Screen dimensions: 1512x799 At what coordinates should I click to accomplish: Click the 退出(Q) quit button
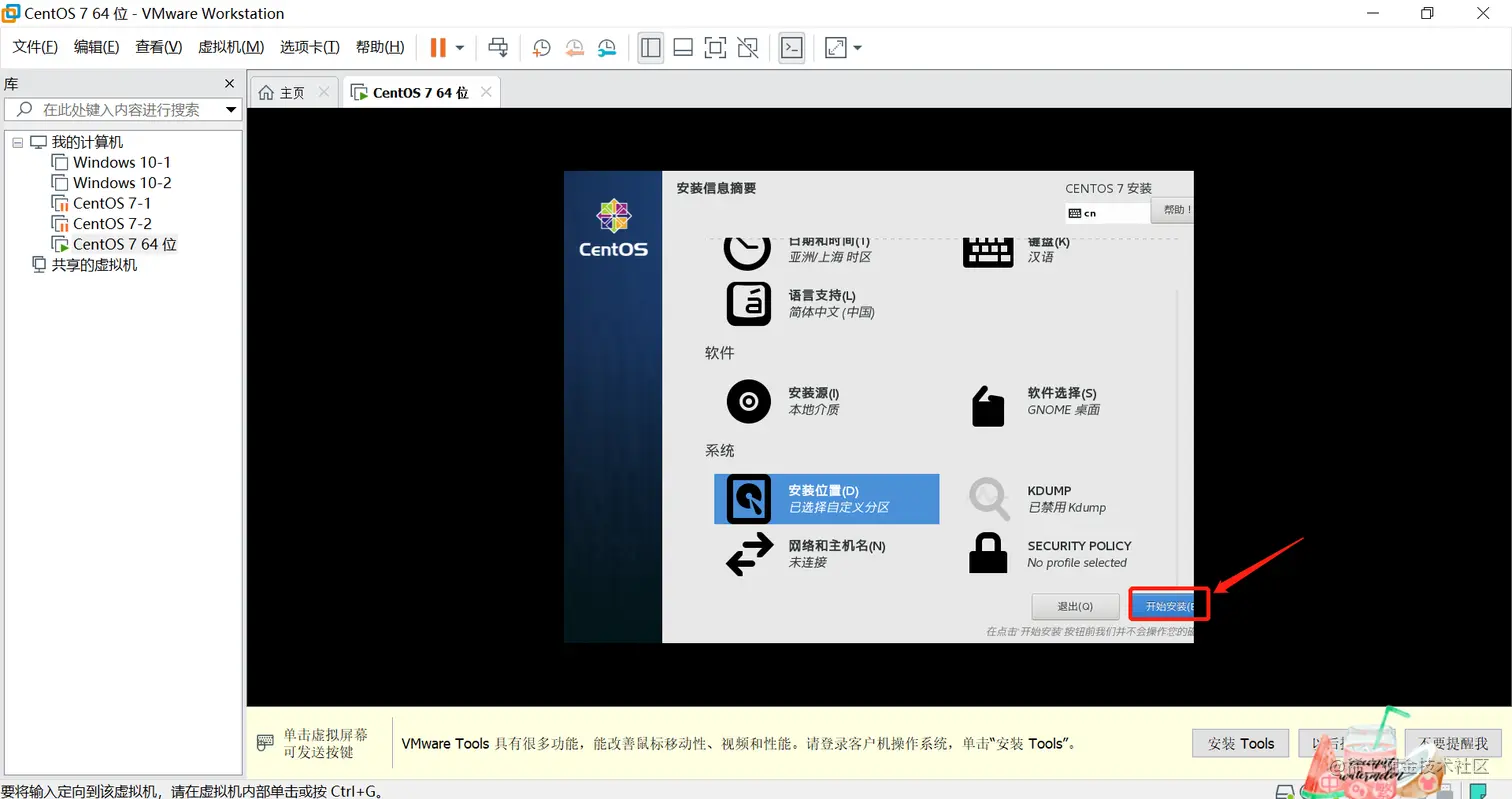point(1075,606)
